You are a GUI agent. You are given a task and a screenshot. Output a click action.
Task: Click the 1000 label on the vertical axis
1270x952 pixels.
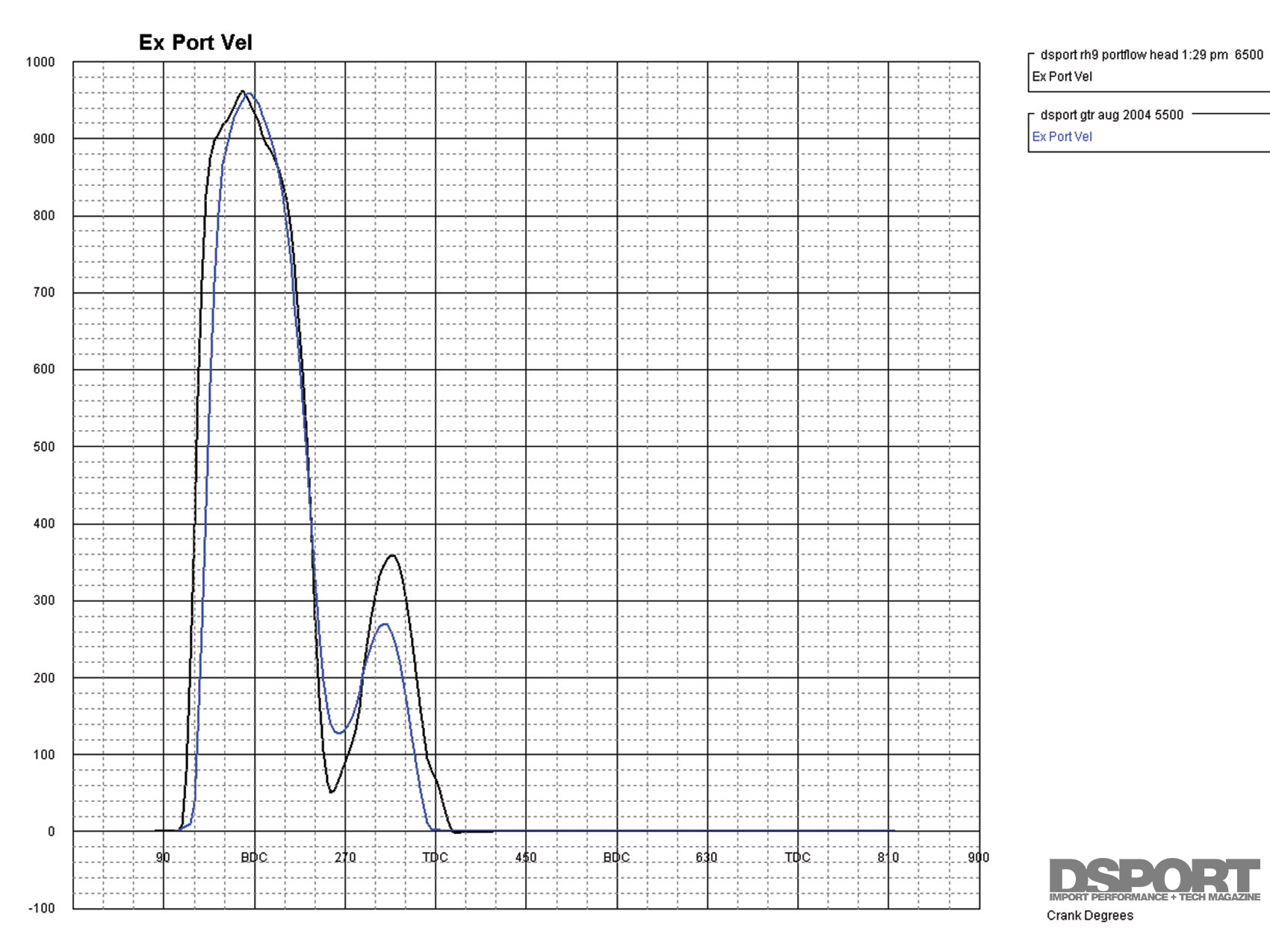[x=40, y=62]
